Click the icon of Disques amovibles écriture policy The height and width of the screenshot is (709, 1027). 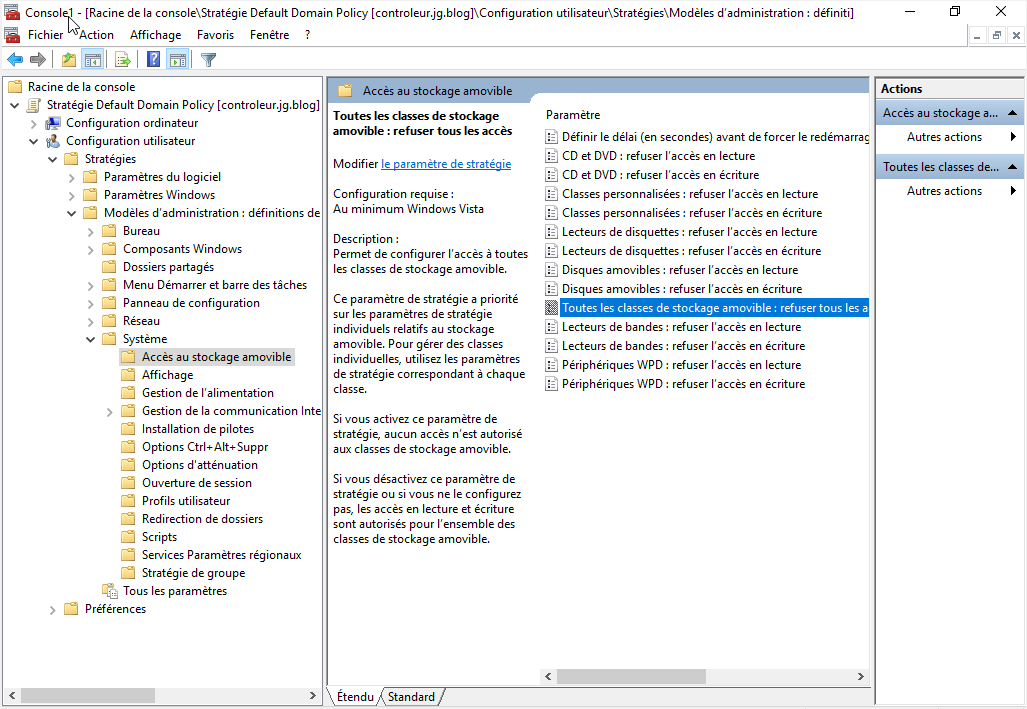tap(551, 289)
